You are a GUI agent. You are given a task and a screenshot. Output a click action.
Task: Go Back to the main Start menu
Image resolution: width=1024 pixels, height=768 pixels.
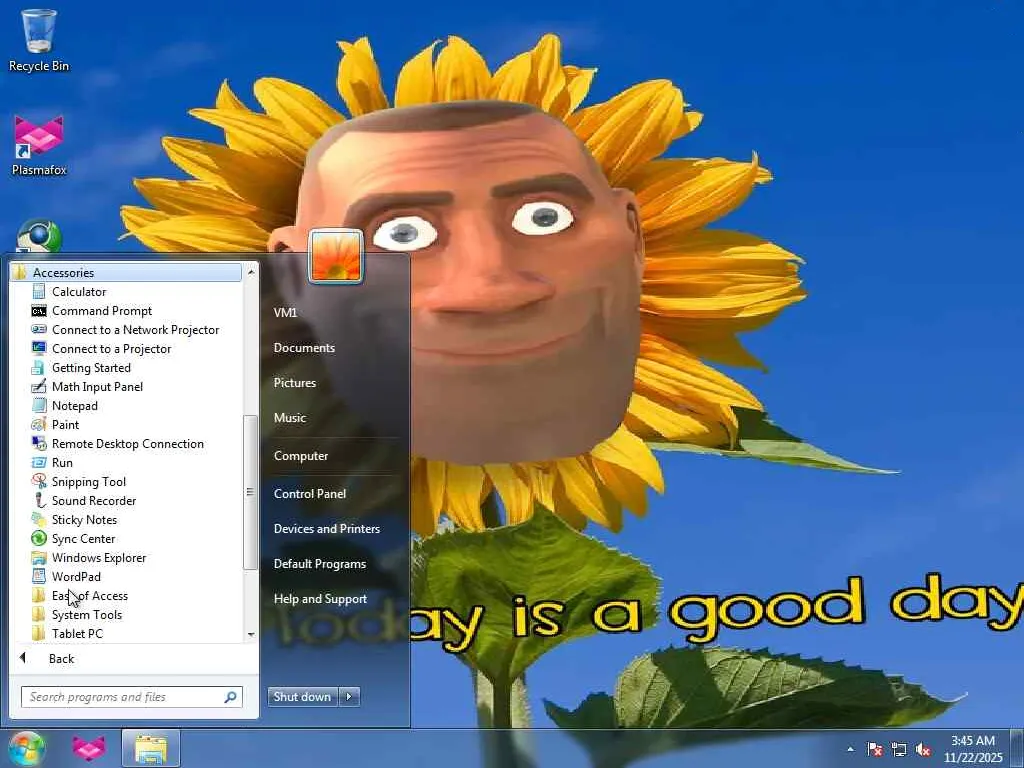(x=61, y=659)
